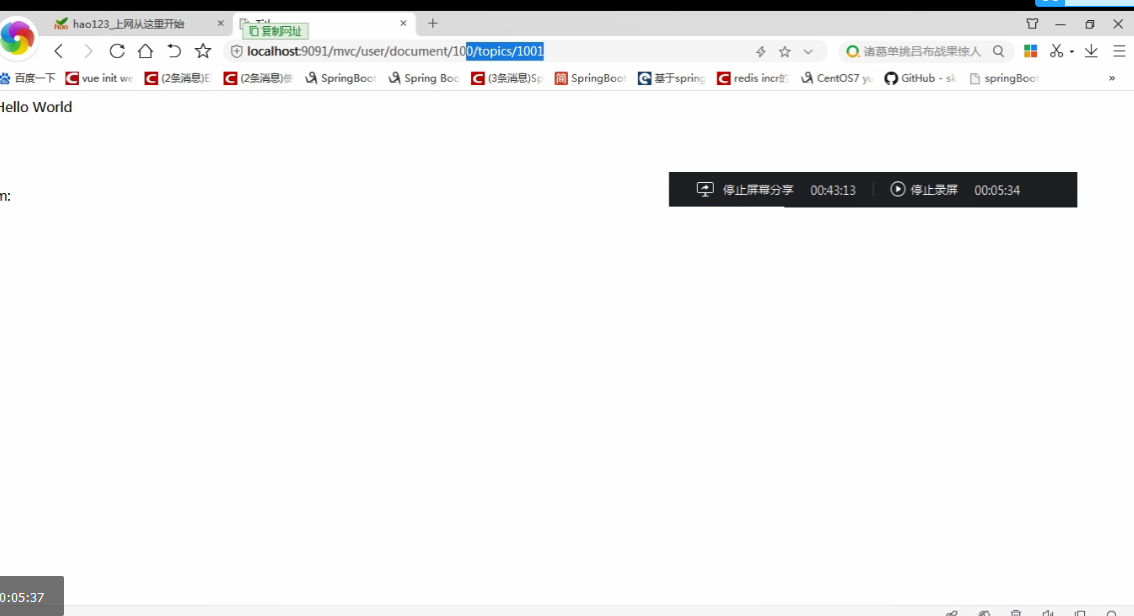The height and width of the screenshot is (616, 1134).
Task: Open the 百度一下 bookmark
Action: pos(28,78)
